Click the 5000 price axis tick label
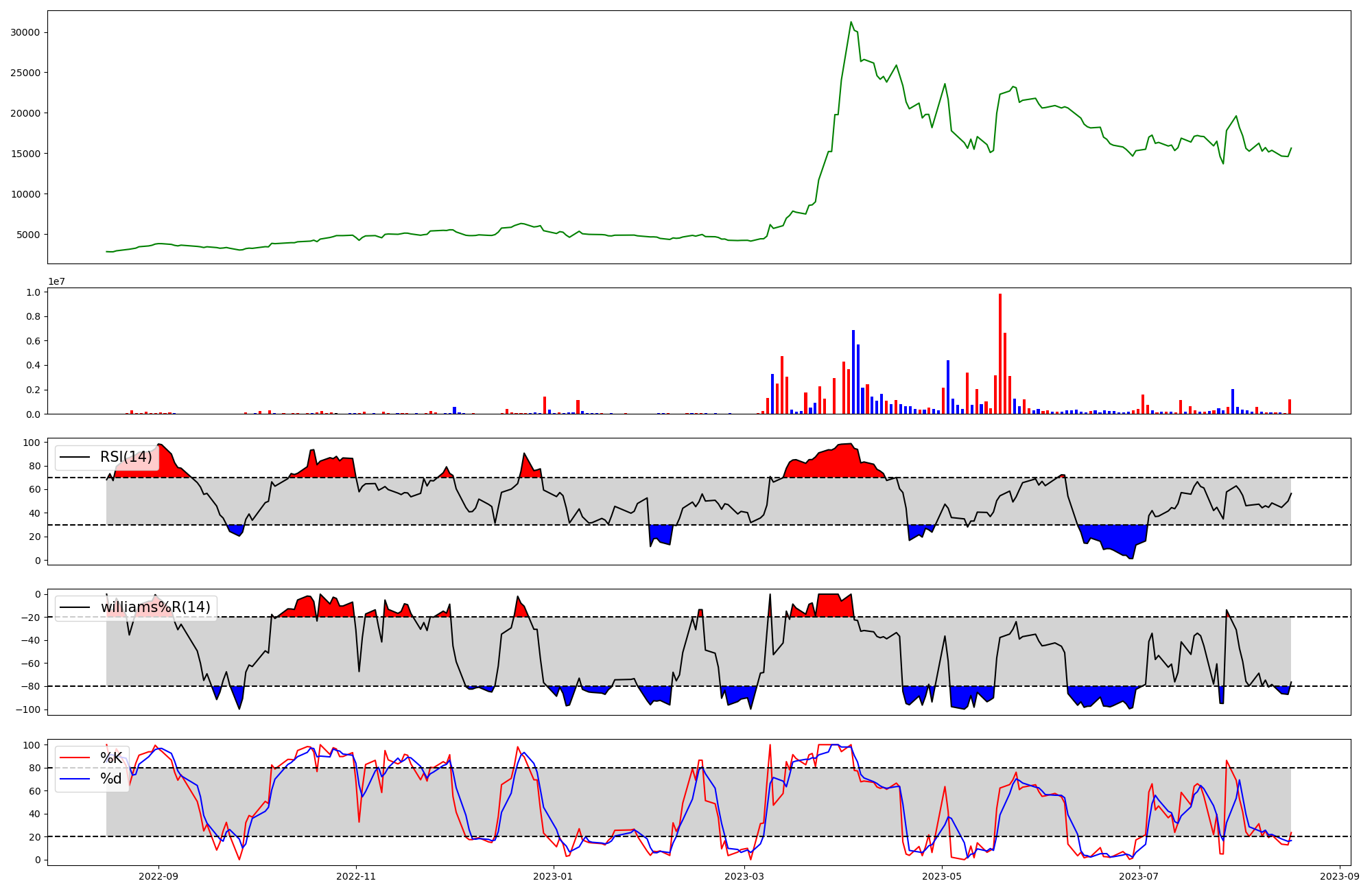Viewport: 1372px width, 892px height. click(28, 235)
